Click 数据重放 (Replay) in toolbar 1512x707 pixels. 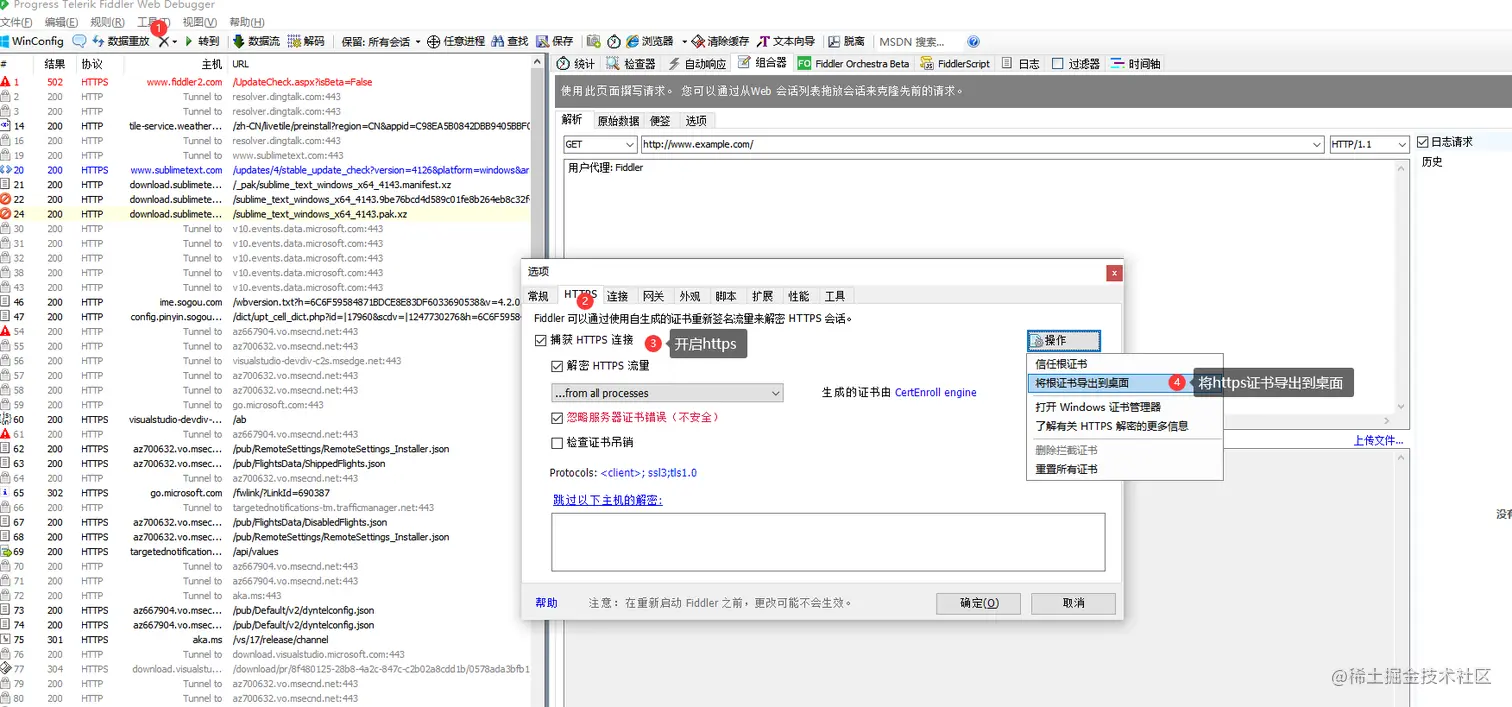point(120,41)
